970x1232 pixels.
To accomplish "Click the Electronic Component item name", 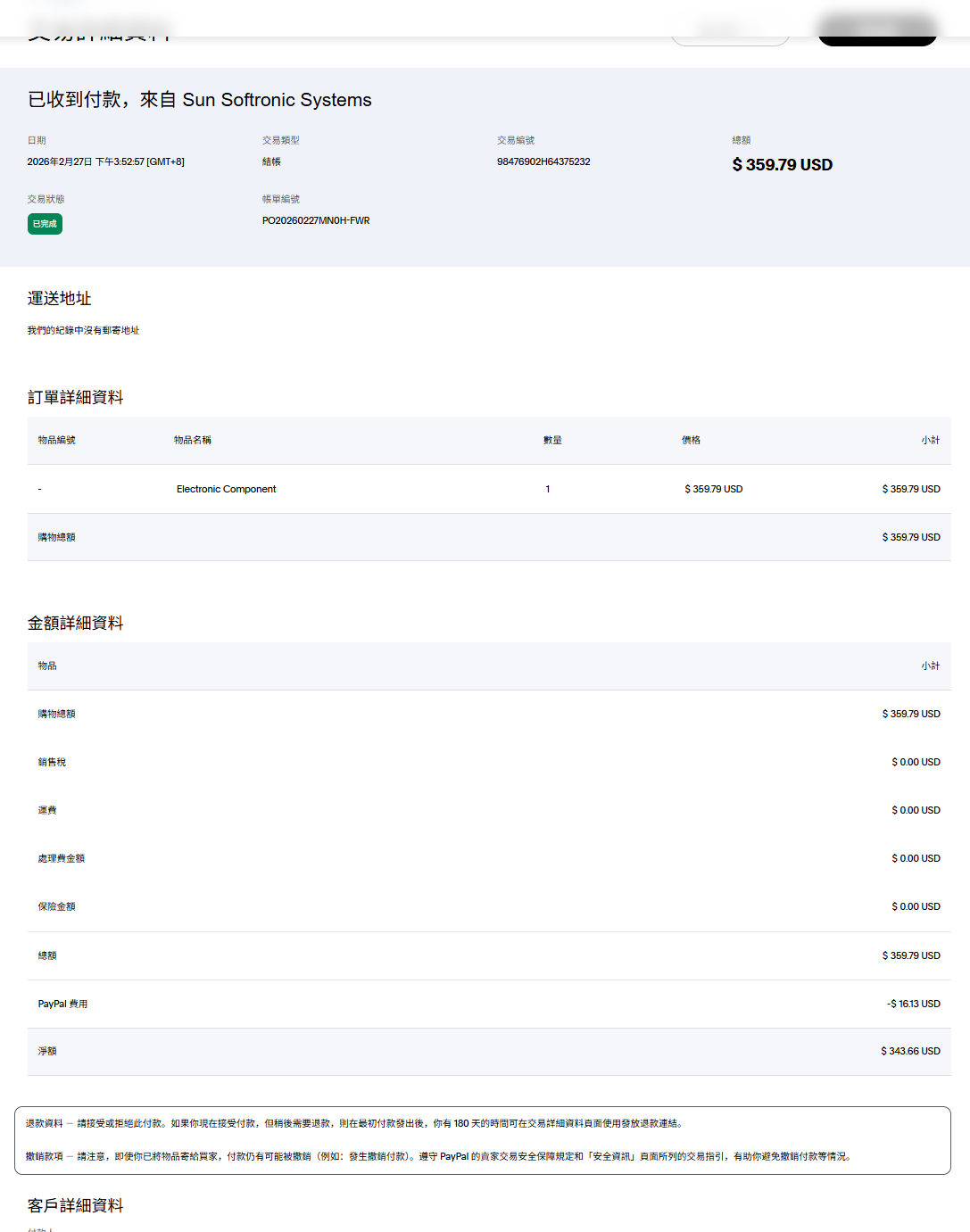I will pyautogui.click(x=226, y=489).
